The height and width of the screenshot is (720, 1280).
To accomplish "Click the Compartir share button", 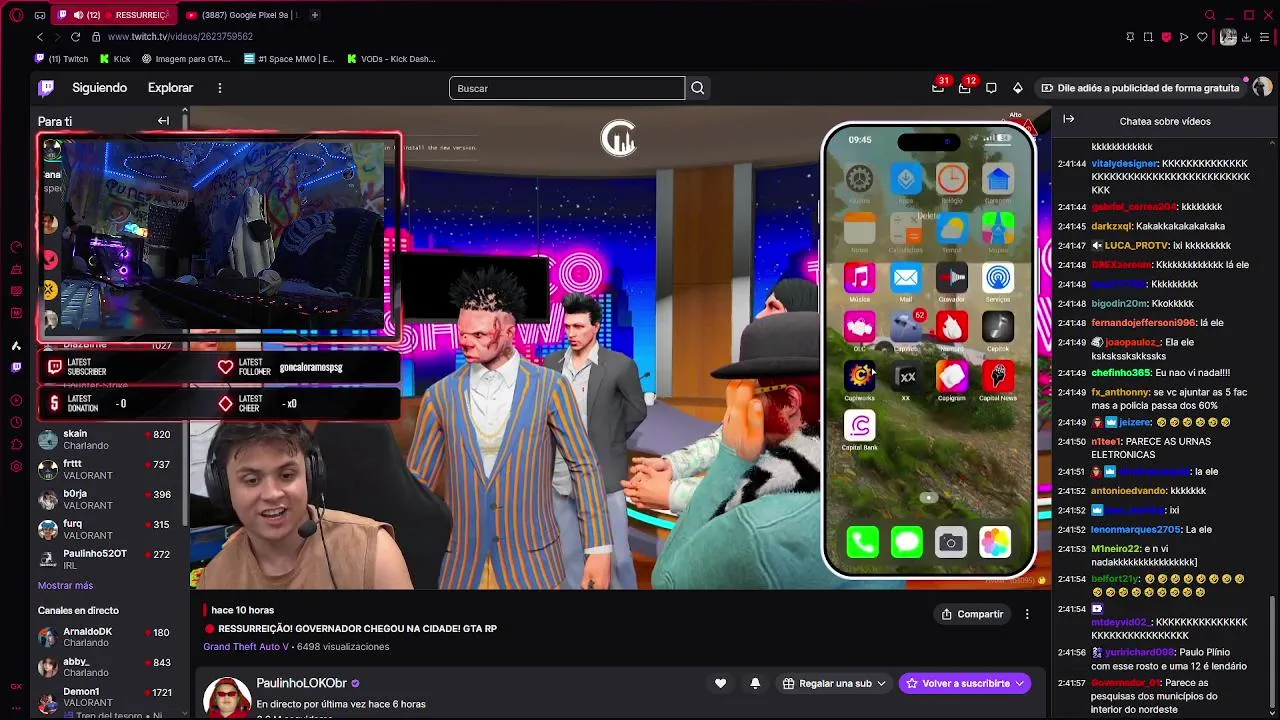I will coord(972,614).
